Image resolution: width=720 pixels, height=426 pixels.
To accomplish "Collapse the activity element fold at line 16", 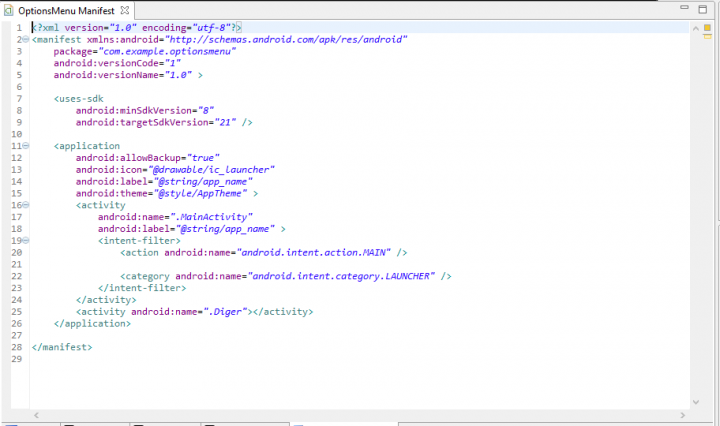I will tap(26, 205).
